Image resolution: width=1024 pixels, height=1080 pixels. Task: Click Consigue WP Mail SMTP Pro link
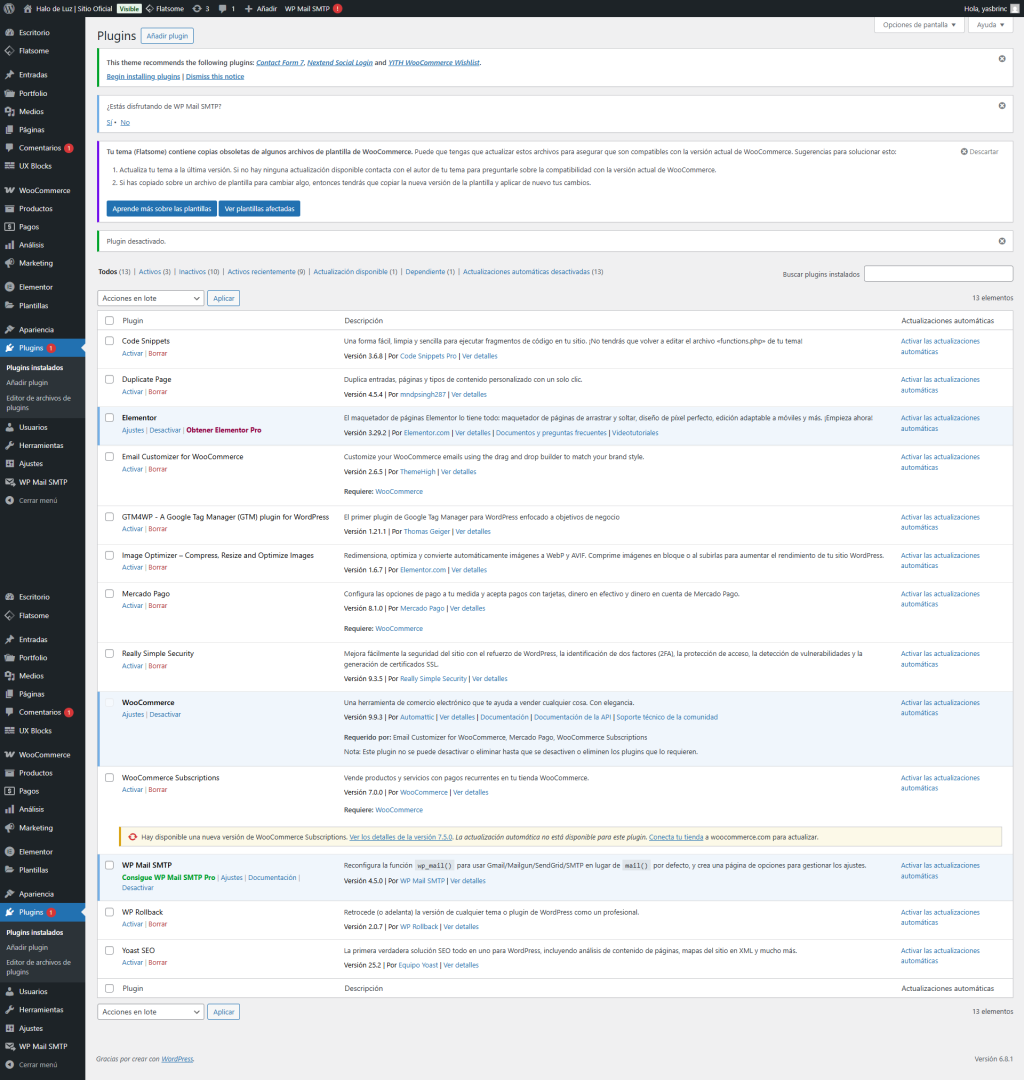tap(169, 878)
